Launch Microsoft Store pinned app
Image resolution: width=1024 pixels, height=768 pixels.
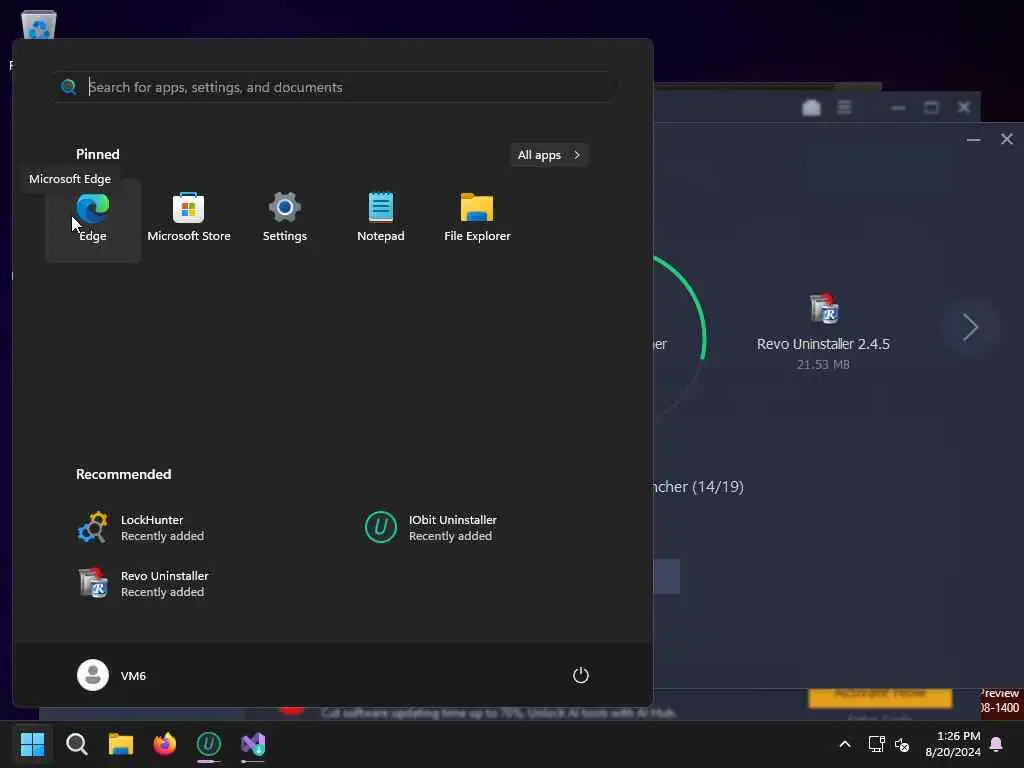189,219
